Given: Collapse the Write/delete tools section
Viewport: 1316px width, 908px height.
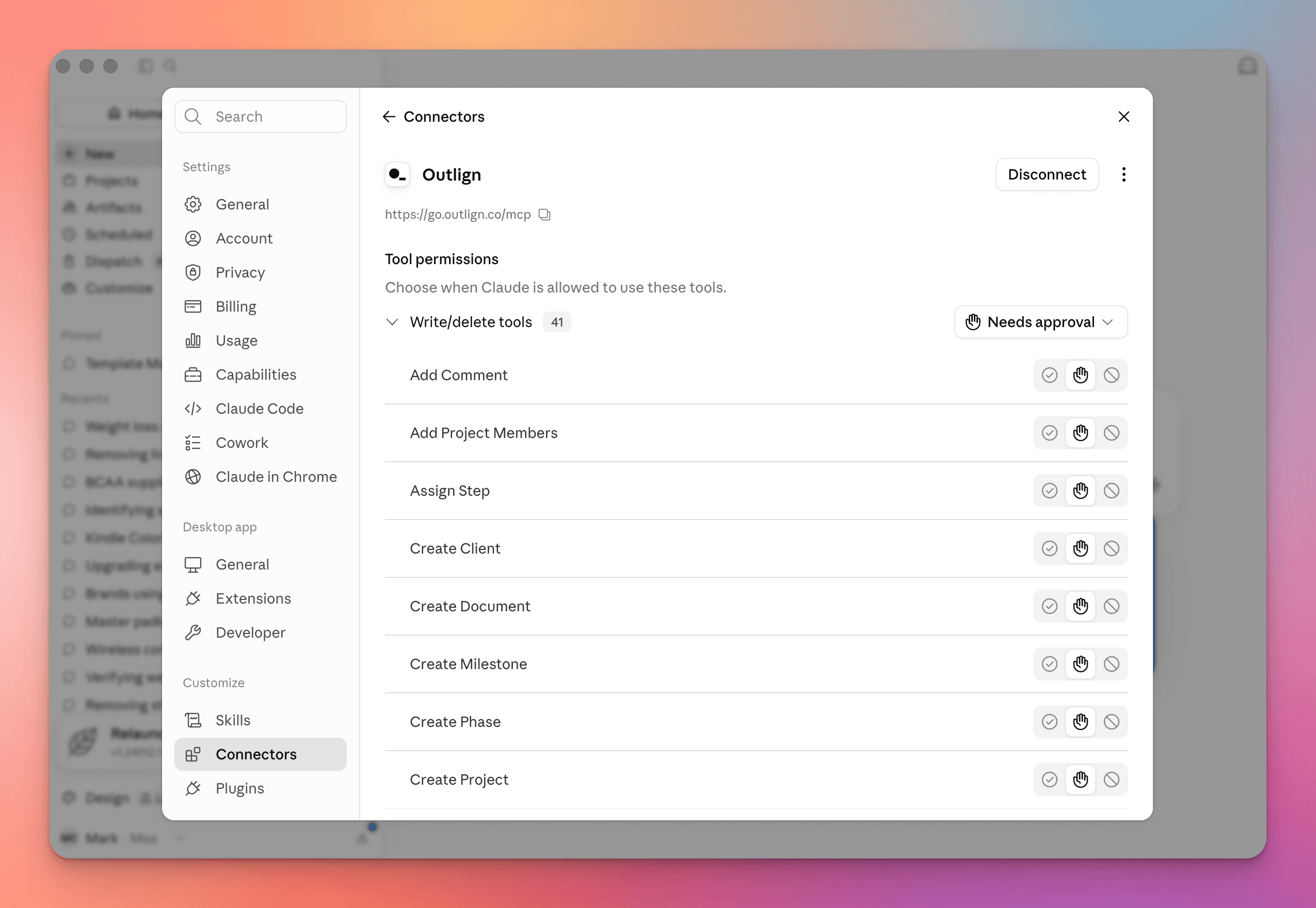Looking at the screenshot, I should [392, 322].
